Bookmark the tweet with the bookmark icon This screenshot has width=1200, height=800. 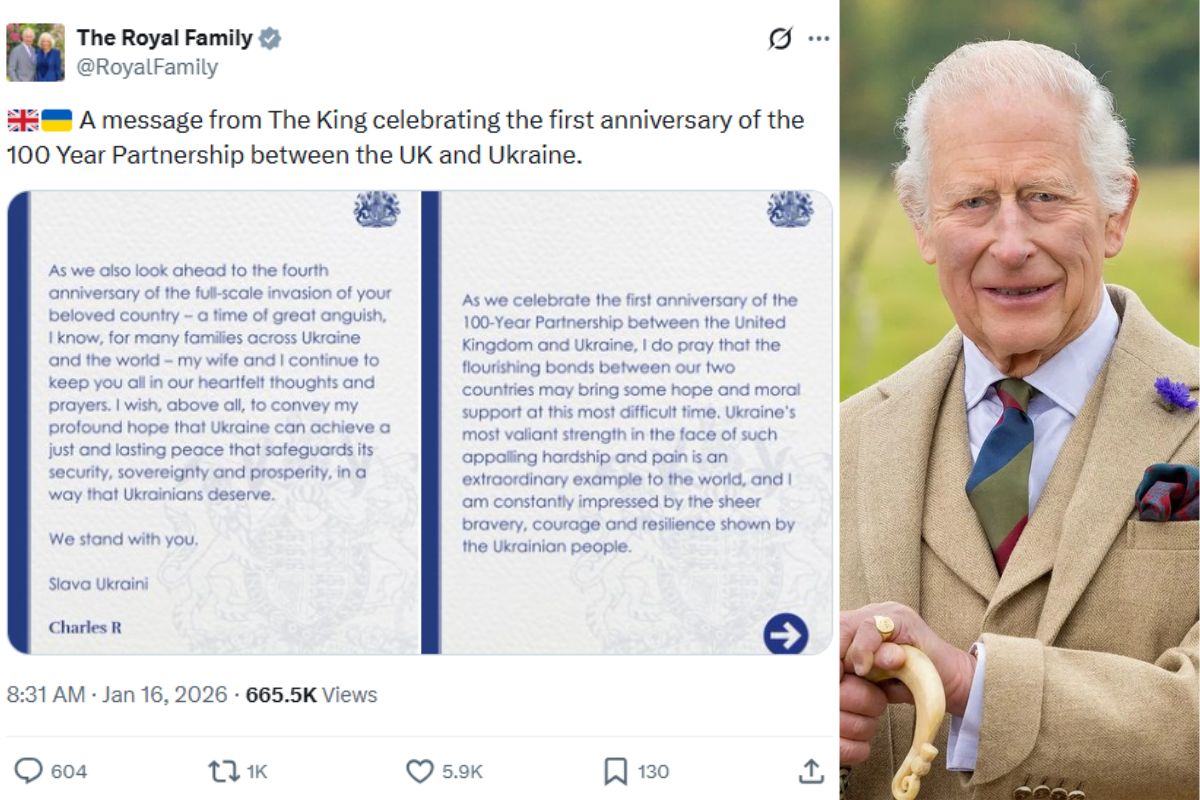coord(615,771)
